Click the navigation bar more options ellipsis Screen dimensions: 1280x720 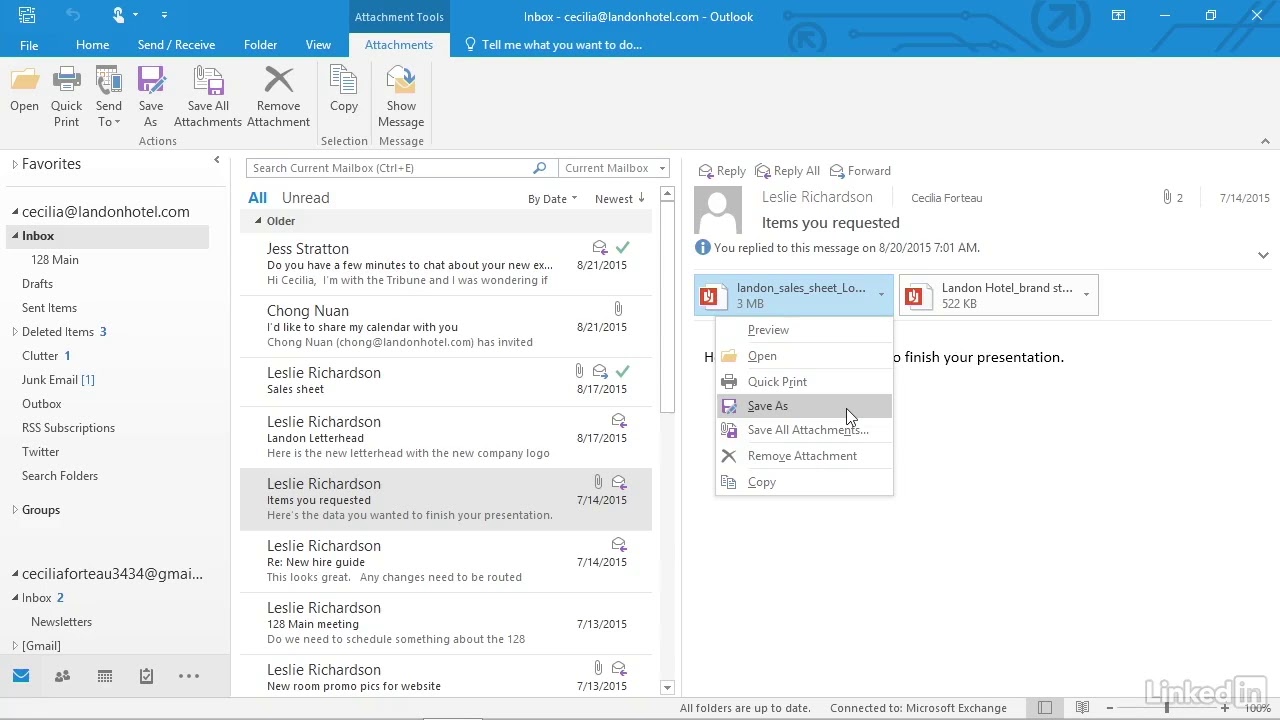pyautogui.click(x=189, y=676)
